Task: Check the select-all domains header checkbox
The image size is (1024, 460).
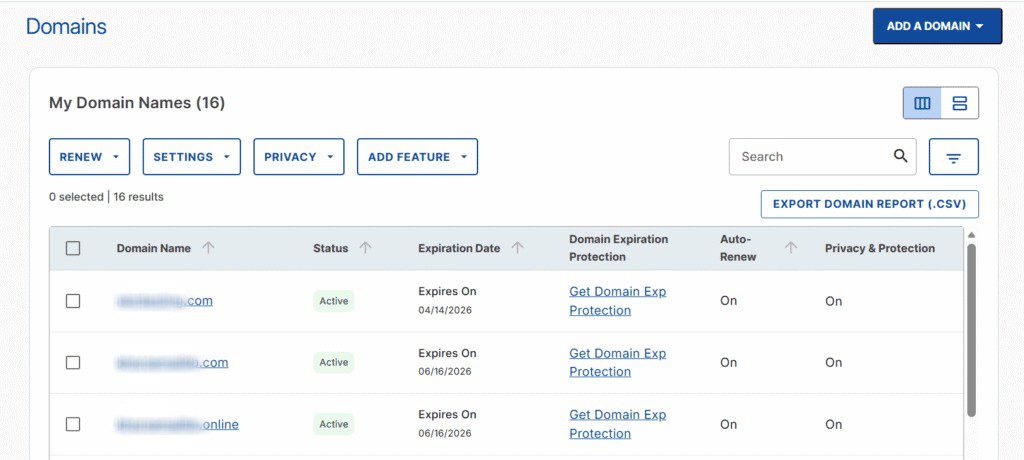Action: pyautogui.click(x=73, y=248)
